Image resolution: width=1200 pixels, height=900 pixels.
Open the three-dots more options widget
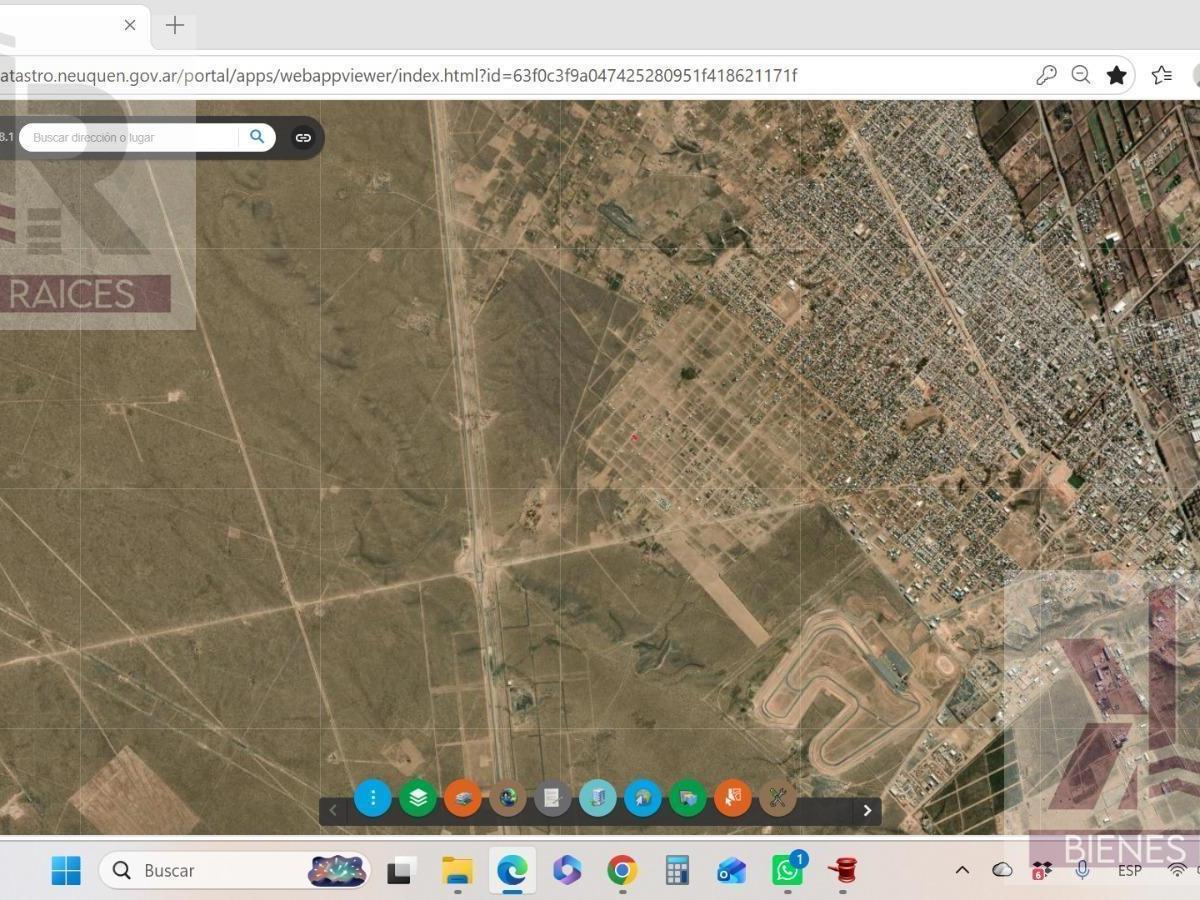(372, 798)
